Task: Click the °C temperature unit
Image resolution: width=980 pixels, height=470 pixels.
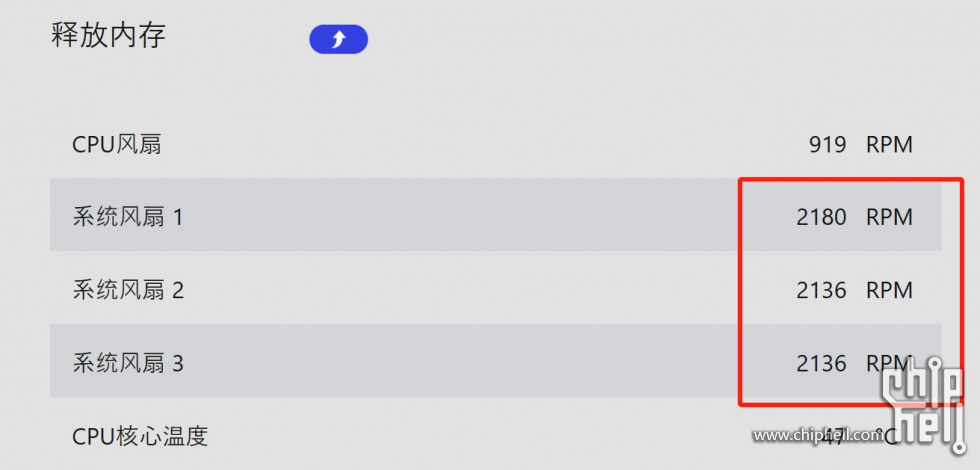Action: (886, 437)
